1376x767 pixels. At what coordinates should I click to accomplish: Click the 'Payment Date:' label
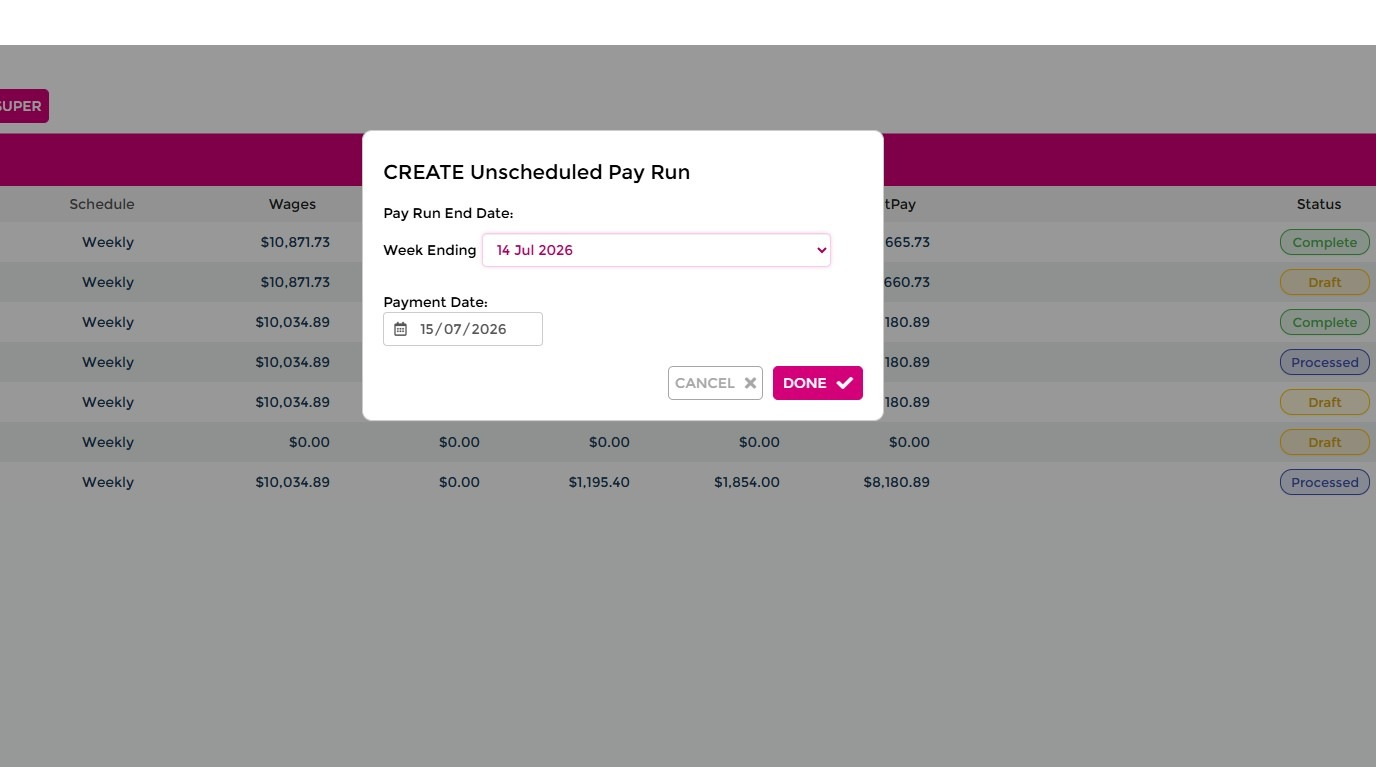tap(435, 302)
